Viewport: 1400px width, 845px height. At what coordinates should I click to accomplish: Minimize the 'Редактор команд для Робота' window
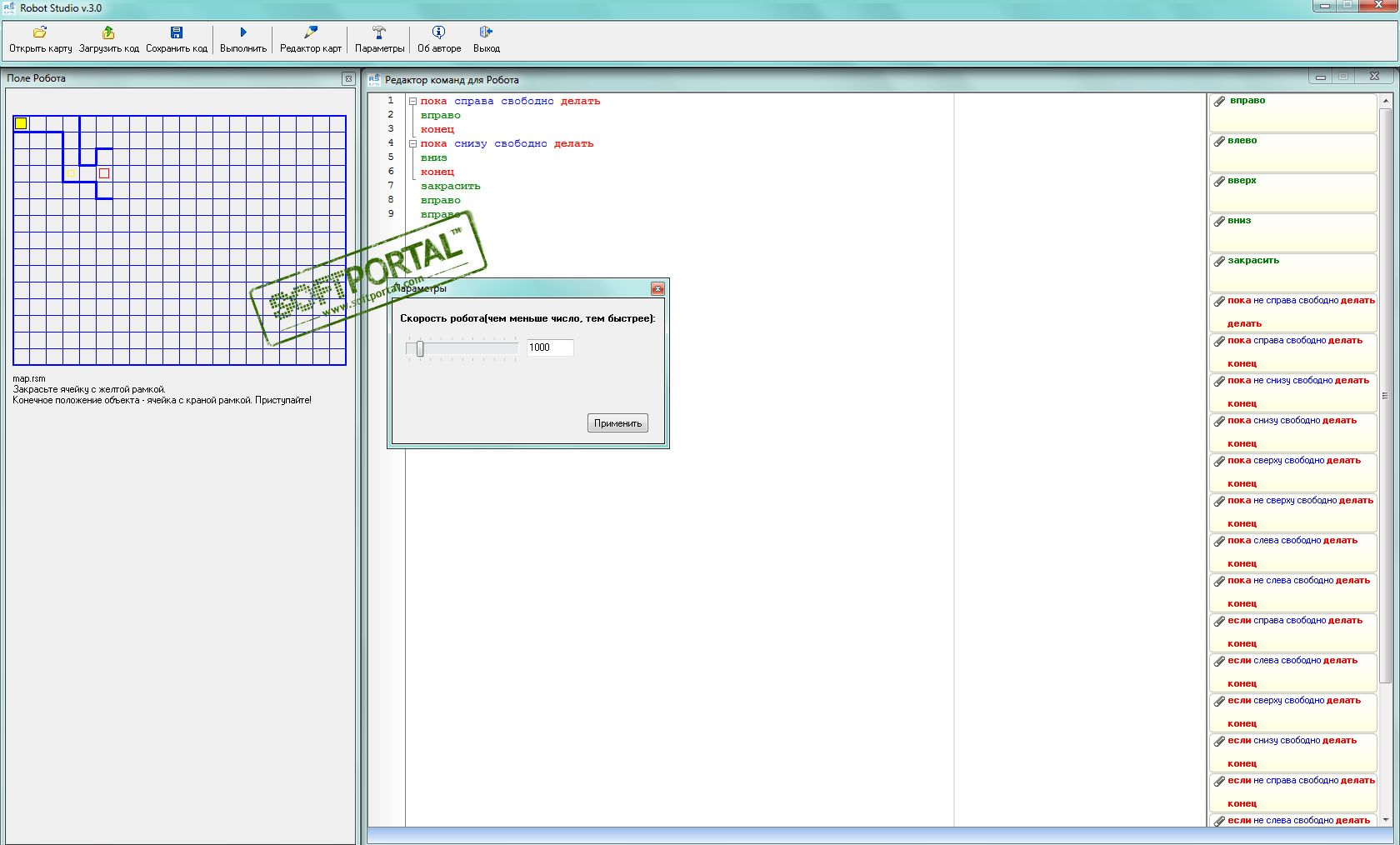[1321, 77]
